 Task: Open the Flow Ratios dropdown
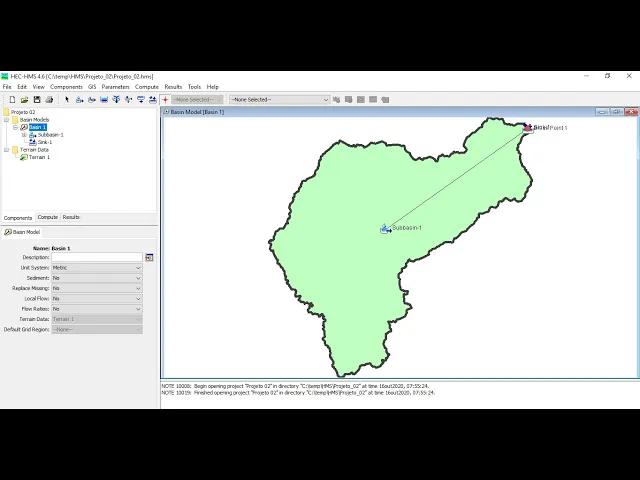(97, 309)
